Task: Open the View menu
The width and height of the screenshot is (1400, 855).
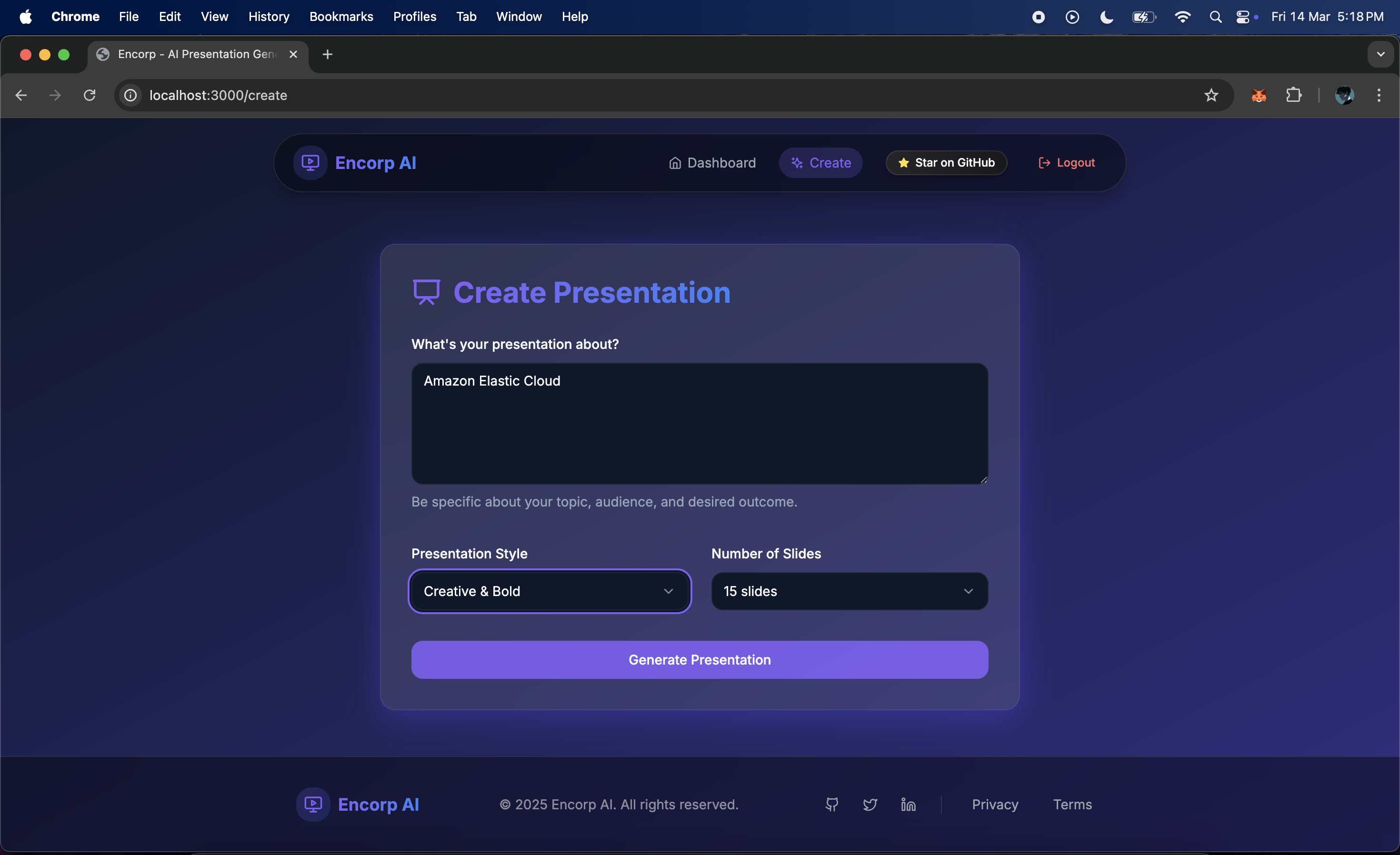Action: pos(214,17)
